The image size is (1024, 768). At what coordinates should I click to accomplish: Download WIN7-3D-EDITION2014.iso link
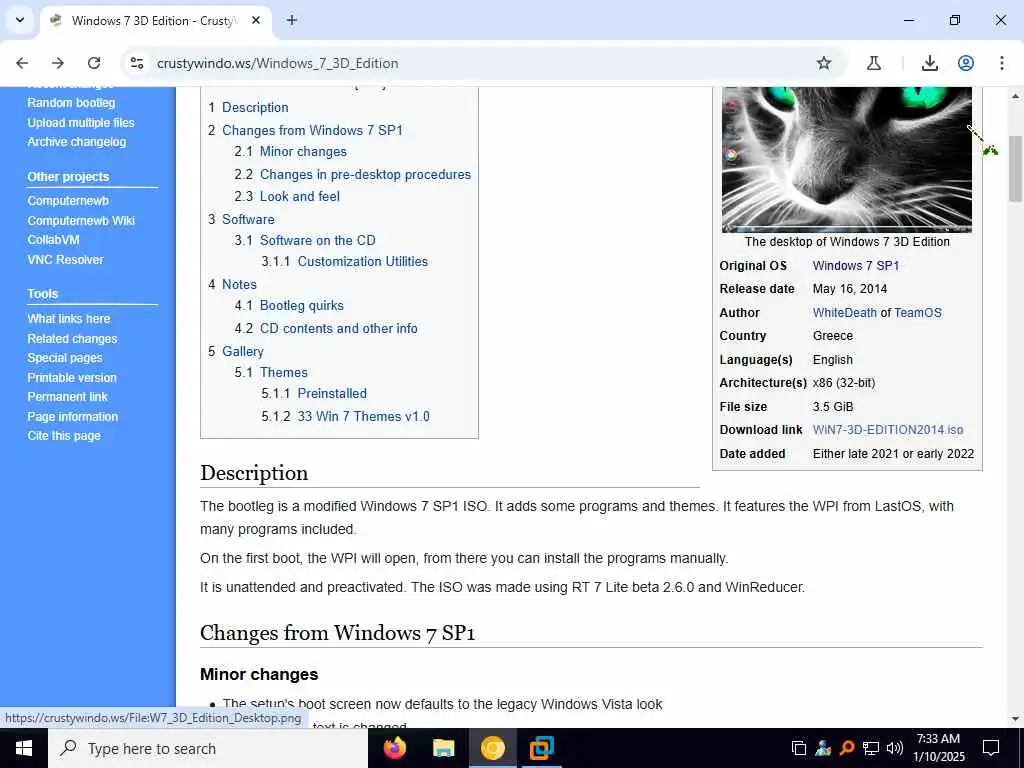click(x=888, y=430)
